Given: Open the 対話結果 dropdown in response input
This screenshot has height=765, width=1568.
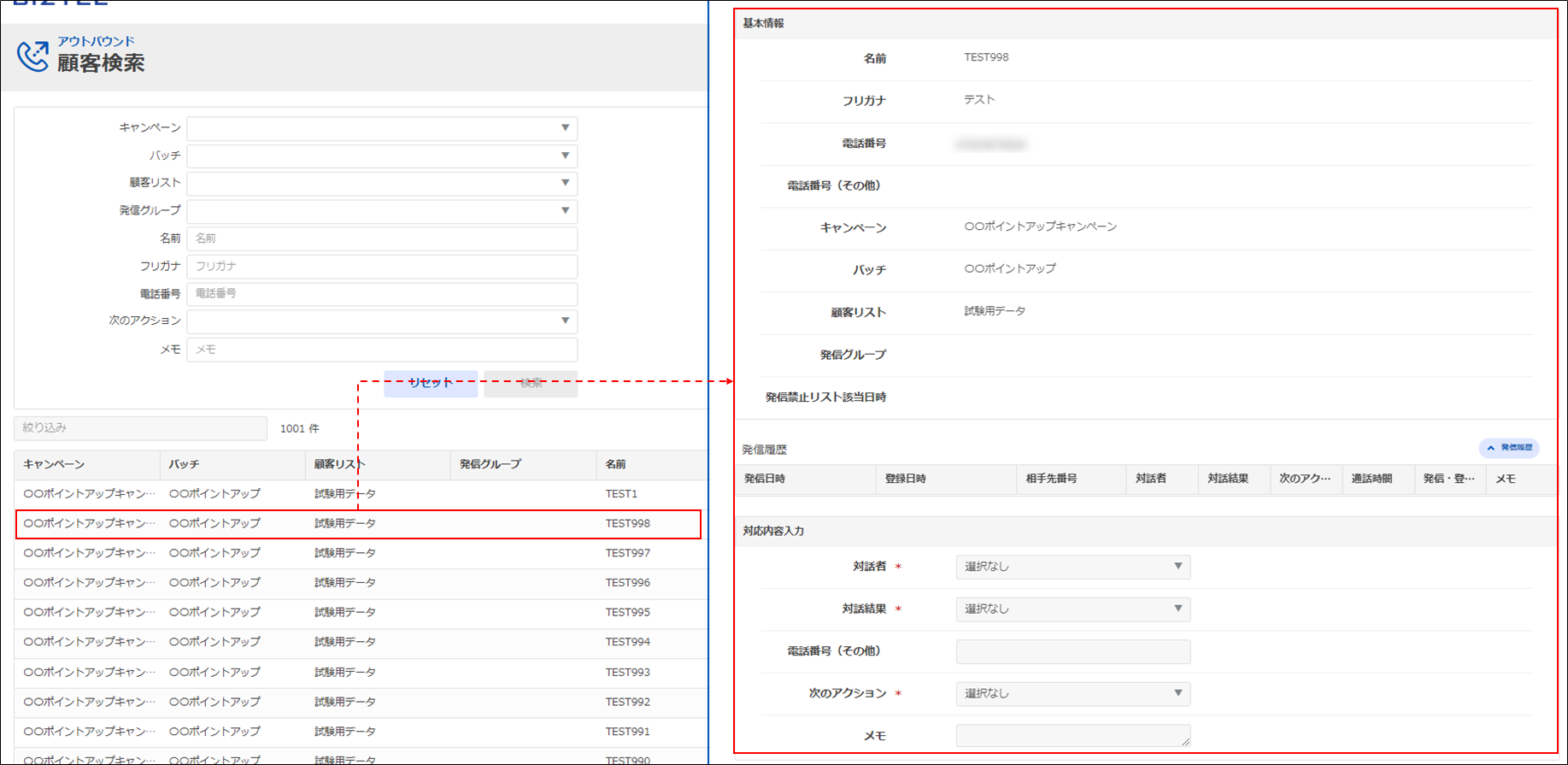Looking at the screenshot, I should tap(1073, 609).
